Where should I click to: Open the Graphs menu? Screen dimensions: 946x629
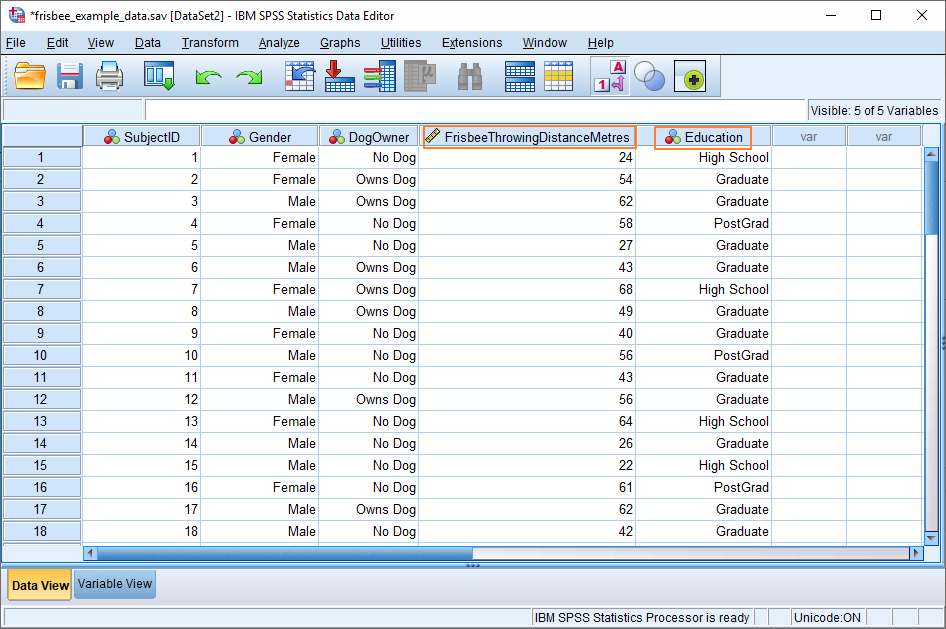coord(340,43)
